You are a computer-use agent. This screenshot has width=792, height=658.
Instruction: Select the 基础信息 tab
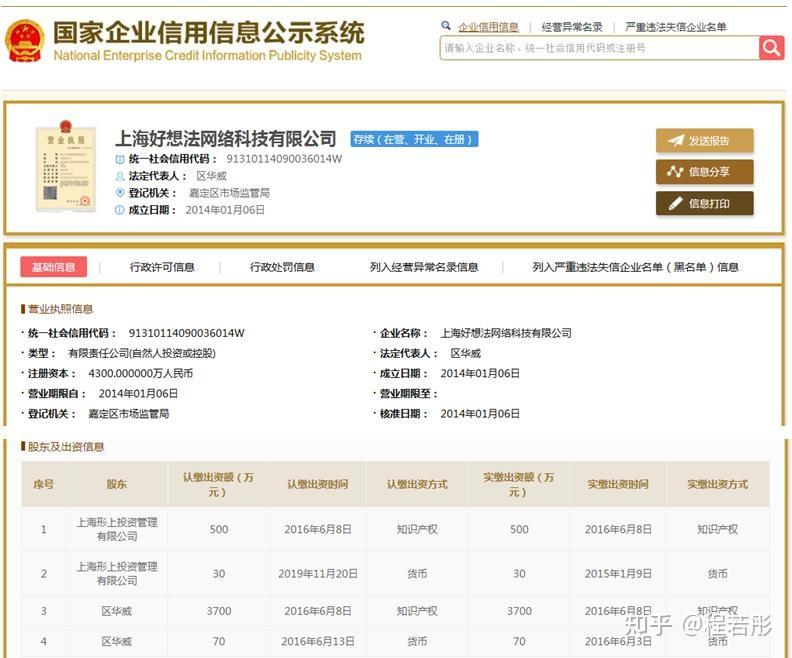(x=54, y=267)
